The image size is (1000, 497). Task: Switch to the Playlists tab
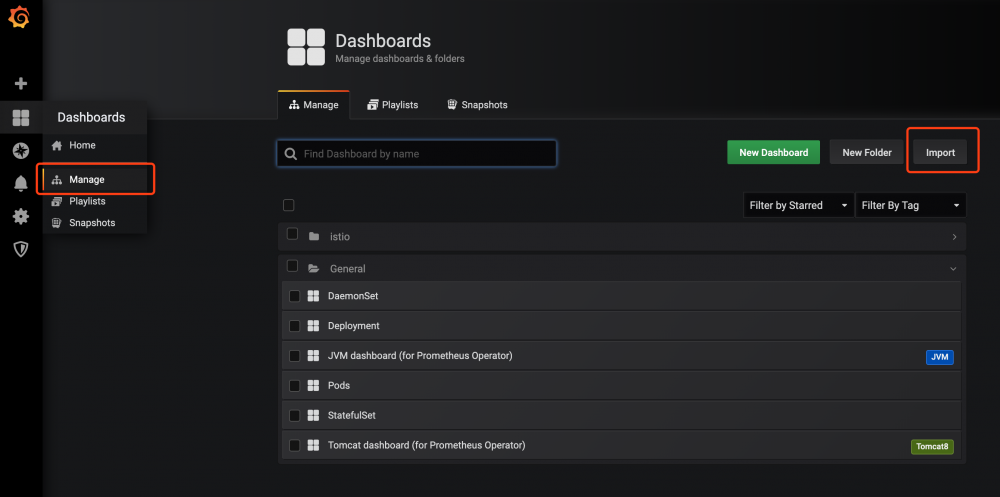(392, 105)
